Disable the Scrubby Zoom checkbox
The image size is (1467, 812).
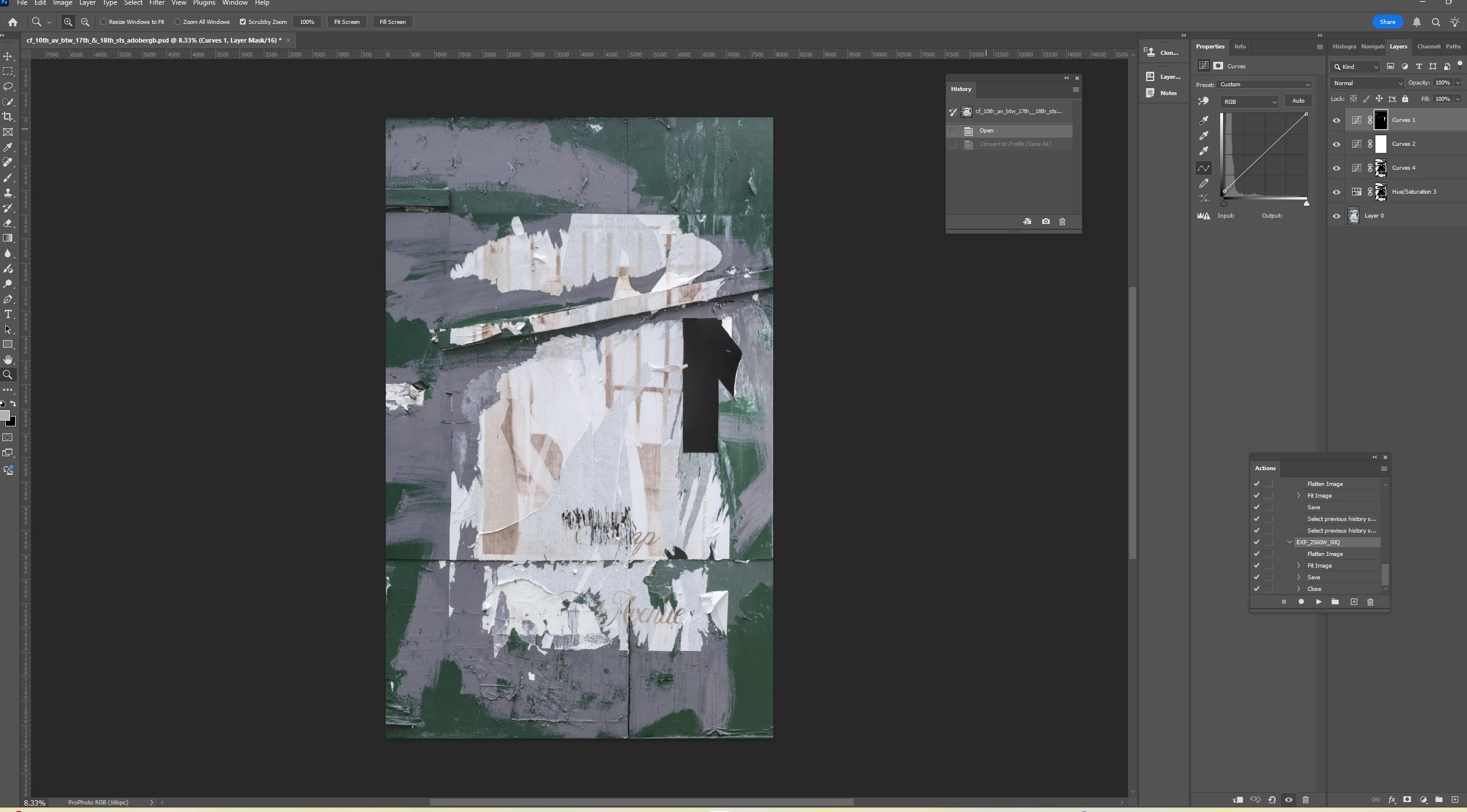[243, 22]
